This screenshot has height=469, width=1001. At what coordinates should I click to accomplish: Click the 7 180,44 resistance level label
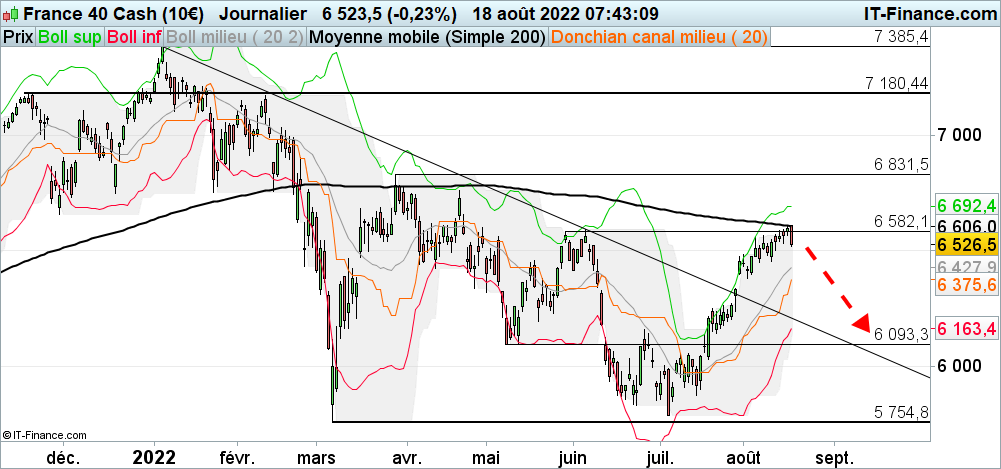(x=901, y=84)
